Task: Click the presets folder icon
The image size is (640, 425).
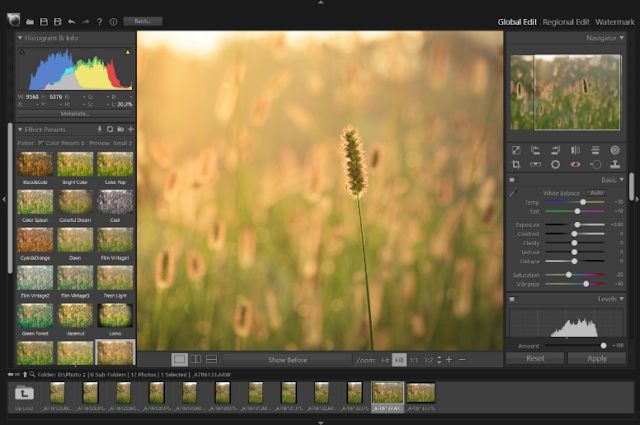Action: (120, 129)
